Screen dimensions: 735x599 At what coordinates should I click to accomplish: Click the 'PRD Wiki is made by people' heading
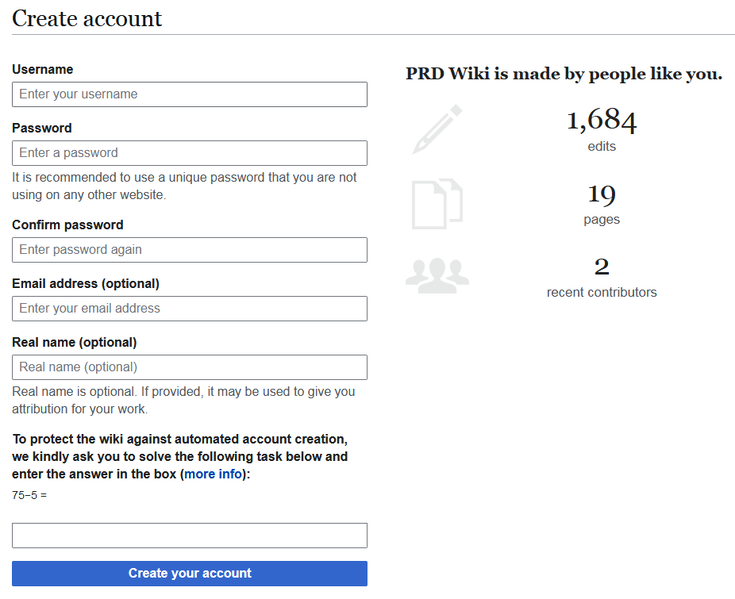564,74
